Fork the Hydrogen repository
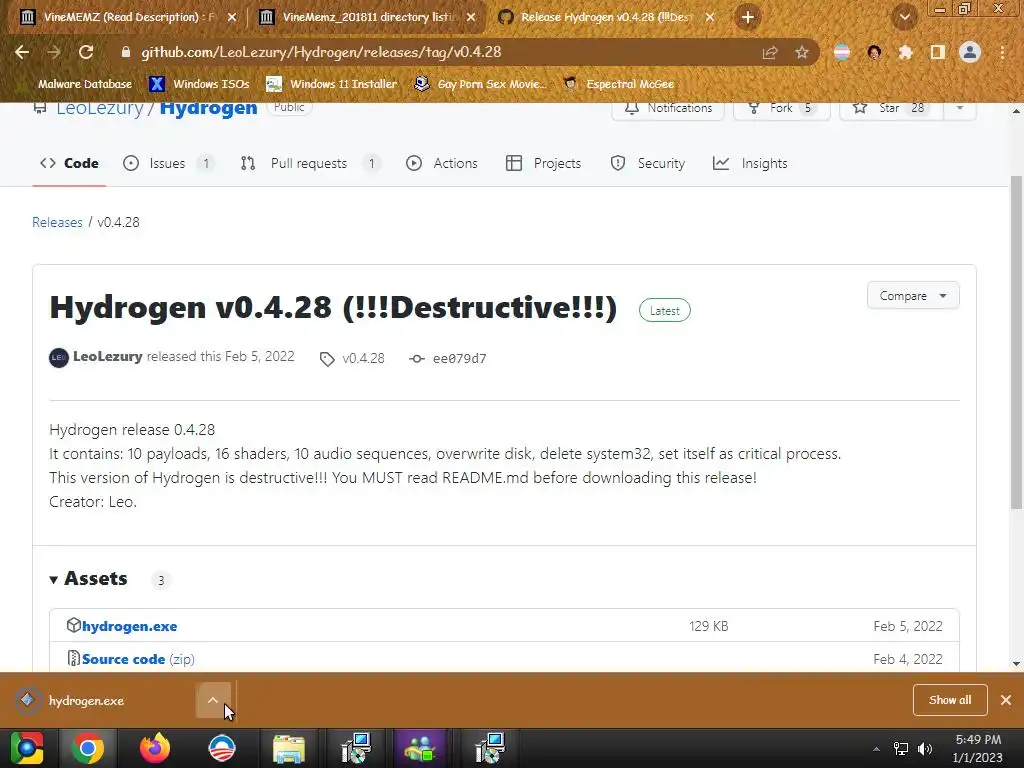1024x768 pixels. (782, 109)
